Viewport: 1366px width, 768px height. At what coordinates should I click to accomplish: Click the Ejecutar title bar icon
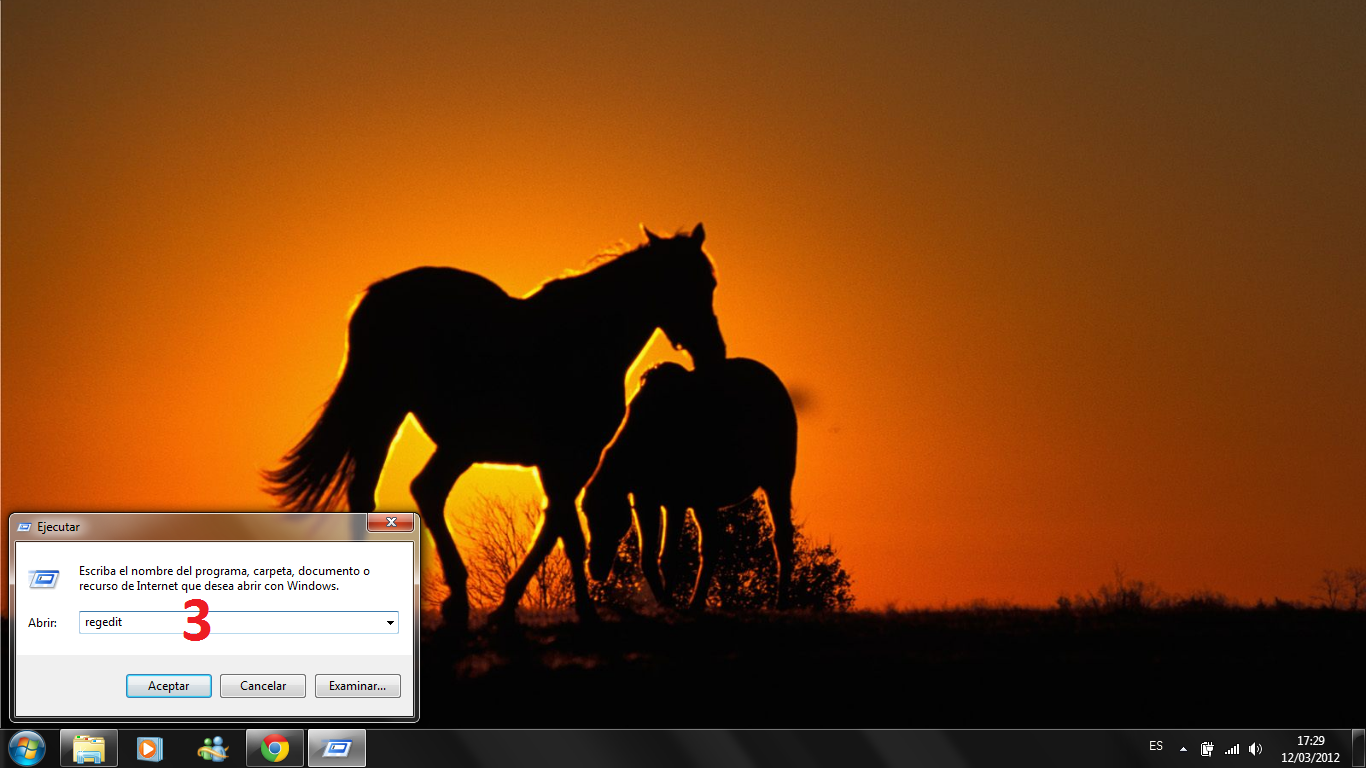coord(25,527)
